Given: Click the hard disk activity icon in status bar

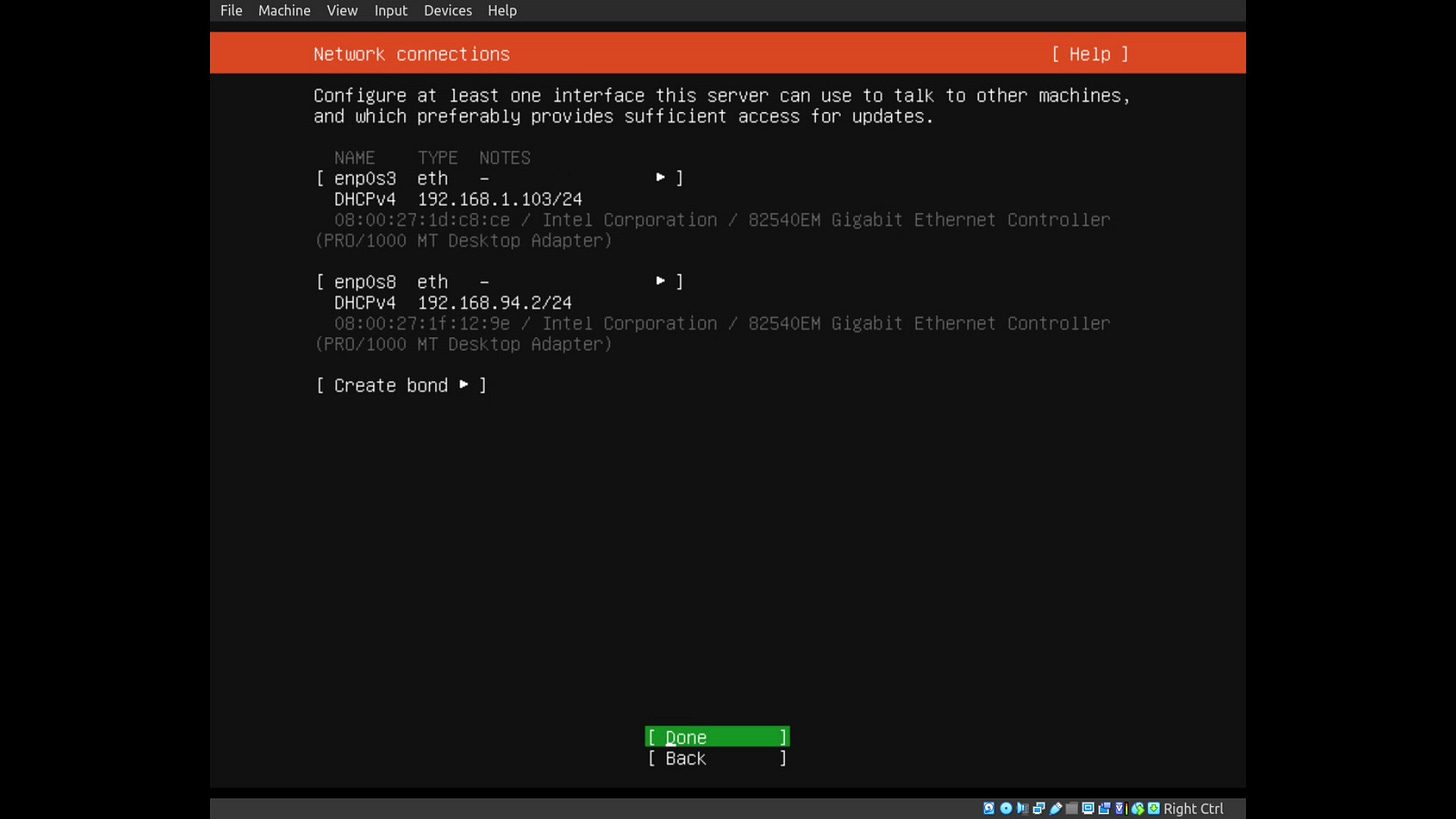Looking at the screenshot, I should coord(989,808).
